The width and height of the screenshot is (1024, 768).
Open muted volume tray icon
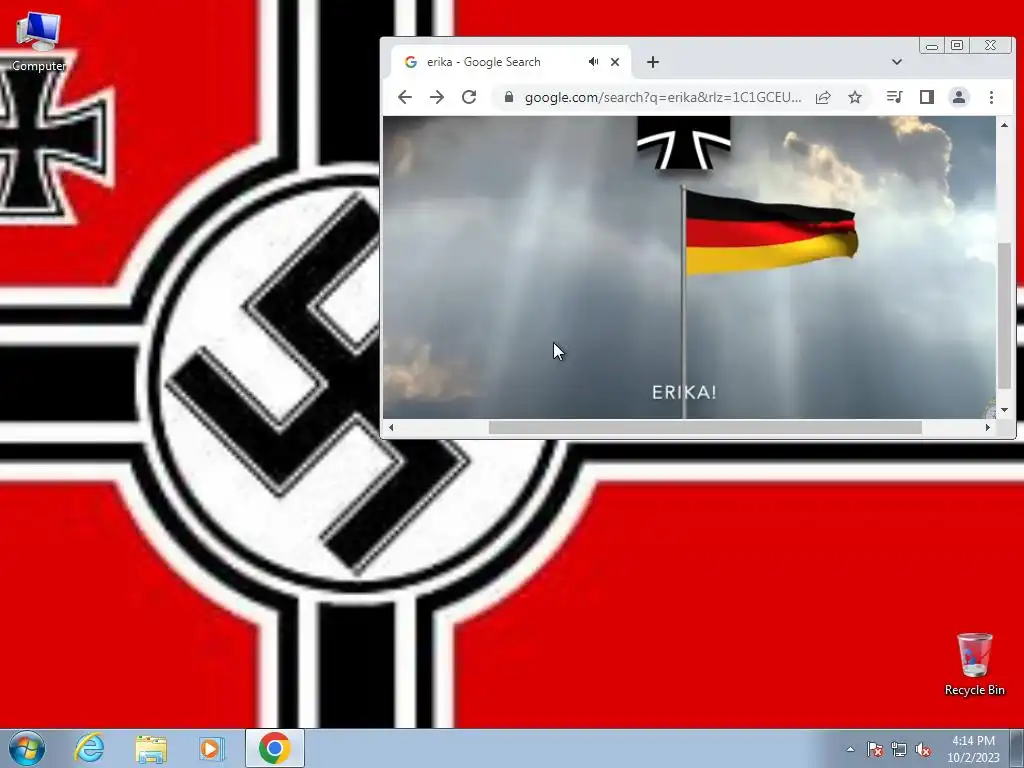pos(923,749)
